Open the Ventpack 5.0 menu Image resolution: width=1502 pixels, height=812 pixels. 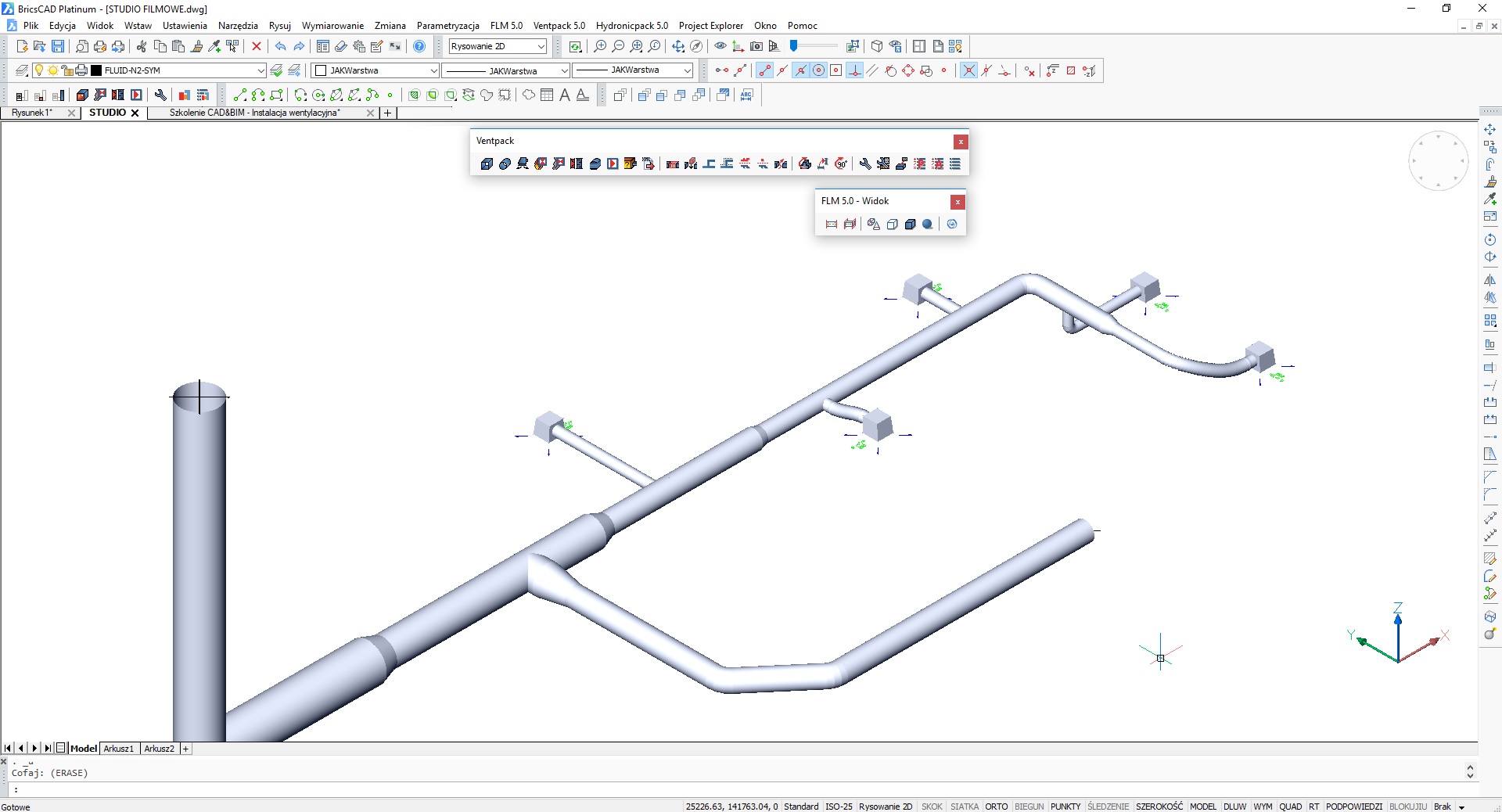559,26
